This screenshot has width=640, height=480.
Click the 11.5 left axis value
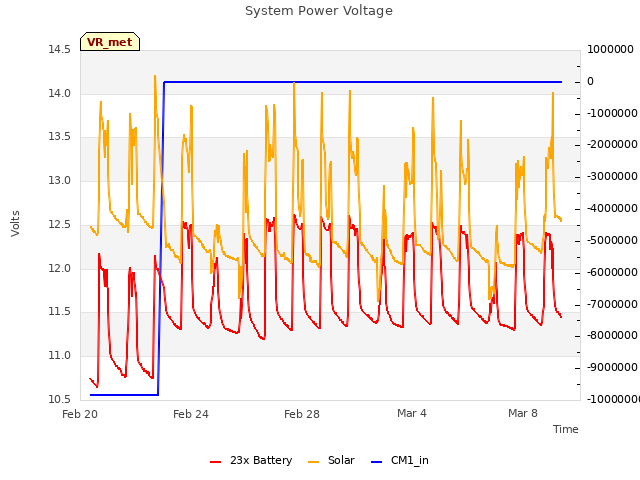(59, 311)
